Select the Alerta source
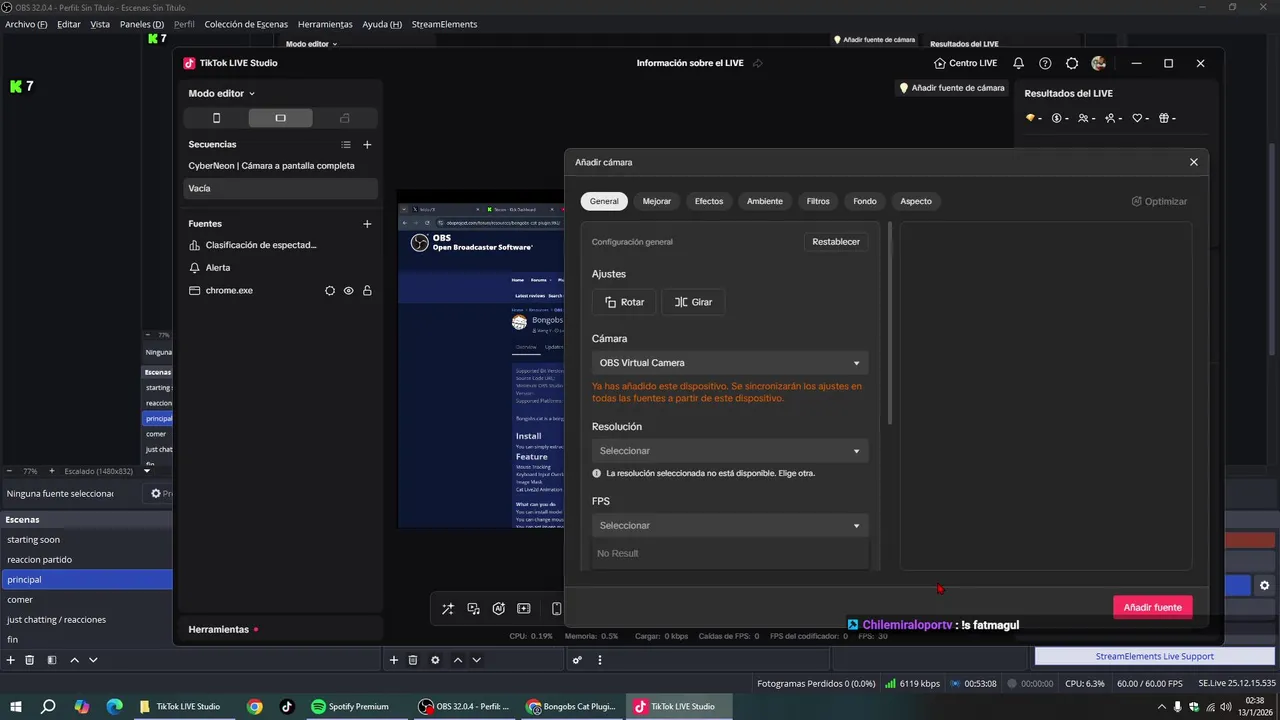Image resolution: width=1280 pixels, height=720 pixels. (x=278, y=268)
